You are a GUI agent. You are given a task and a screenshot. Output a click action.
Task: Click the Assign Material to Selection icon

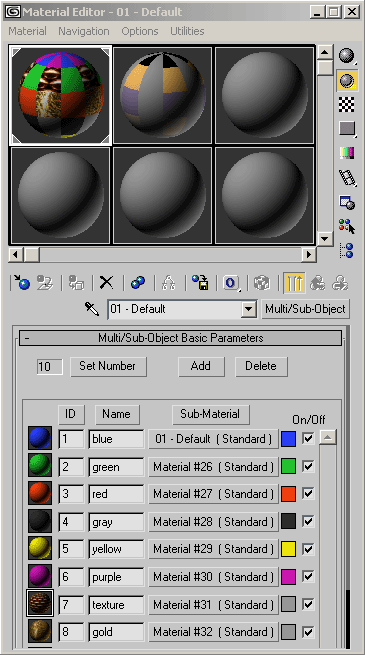[x=77, y=283]
